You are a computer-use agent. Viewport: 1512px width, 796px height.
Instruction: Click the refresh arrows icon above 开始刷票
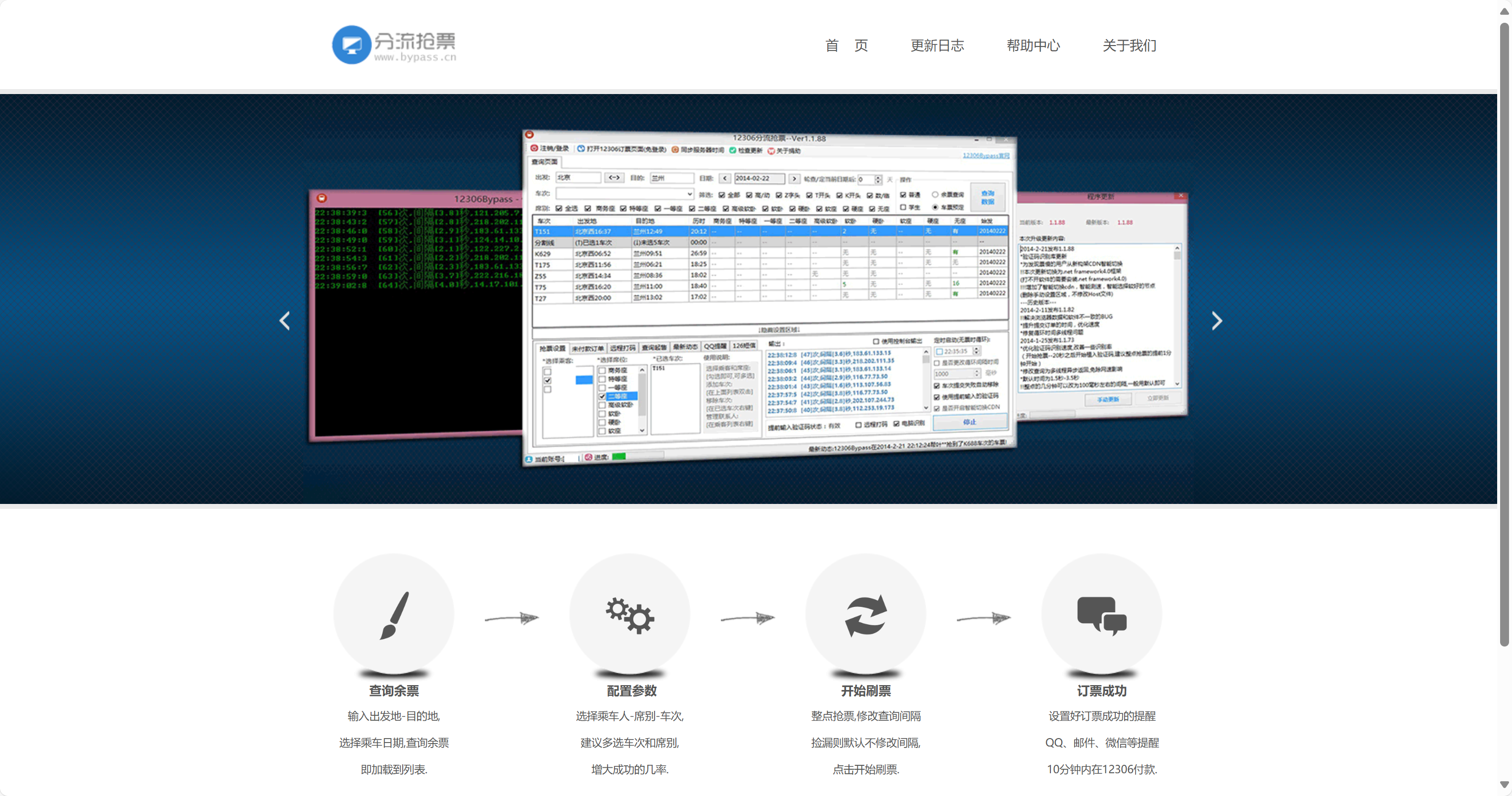click(x=866, y=615)
